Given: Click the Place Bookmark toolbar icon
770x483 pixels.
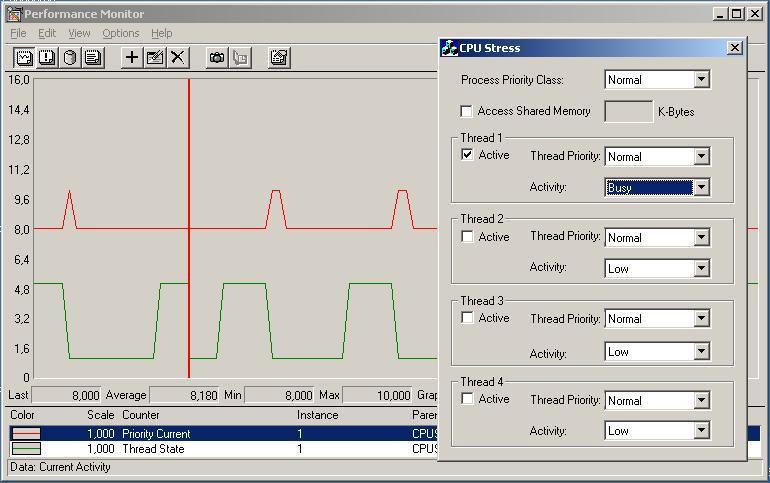Looking at the screenshot, I should coord(240,57).
